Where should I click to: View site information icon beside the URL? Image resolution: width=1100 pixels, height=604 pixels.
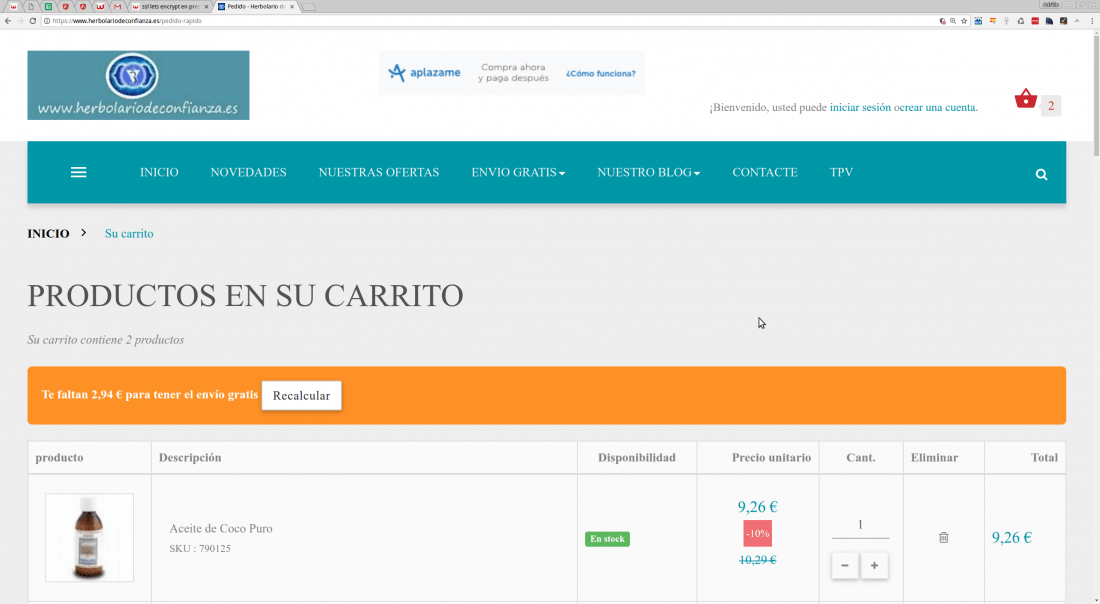click(47, 21)
